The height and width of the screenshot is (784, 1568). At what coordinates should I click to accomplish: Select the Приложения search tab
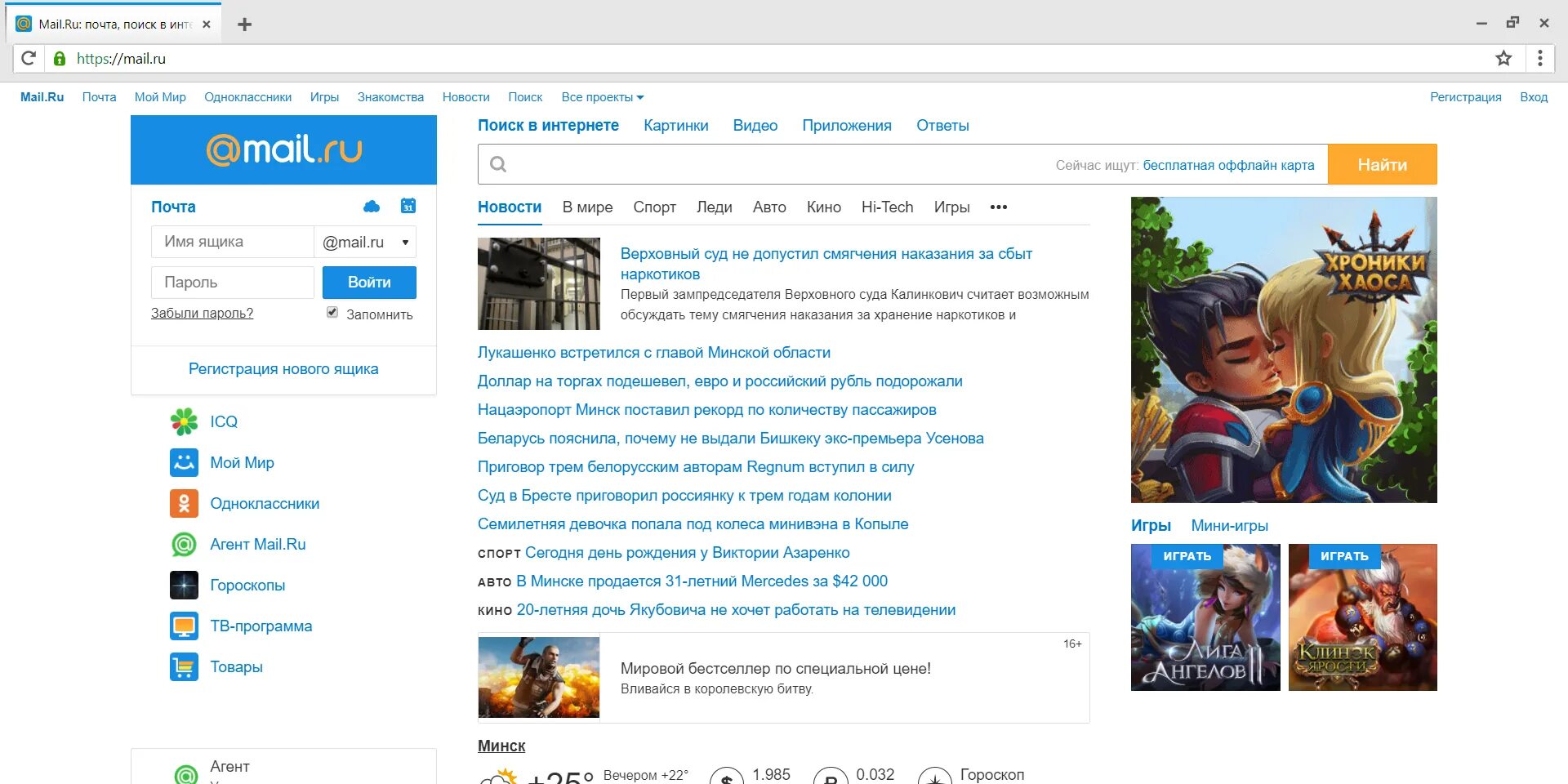846,126
